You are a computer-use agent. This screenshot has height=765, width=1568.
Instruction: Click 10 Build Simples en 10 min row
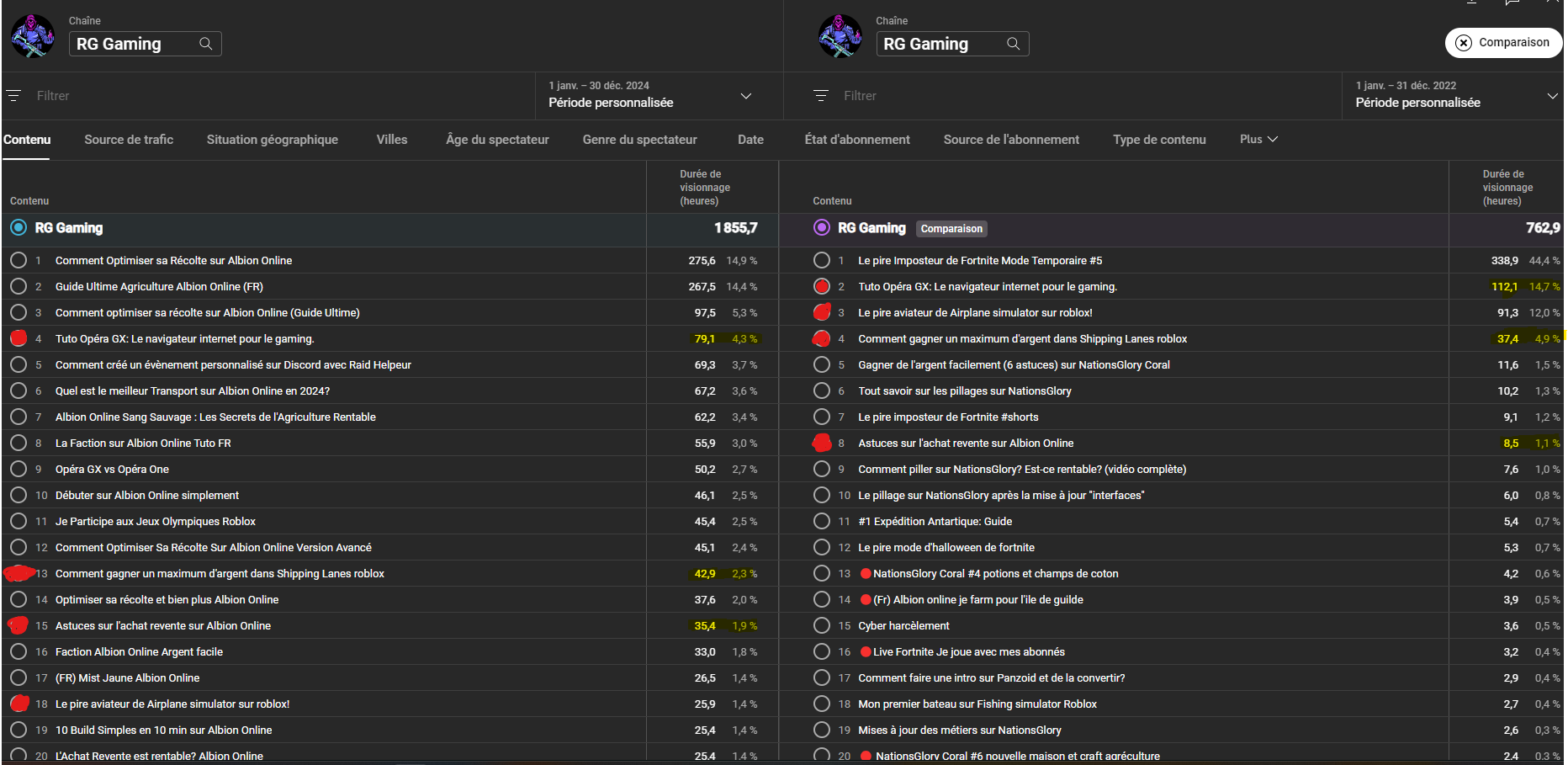[164, 730]
